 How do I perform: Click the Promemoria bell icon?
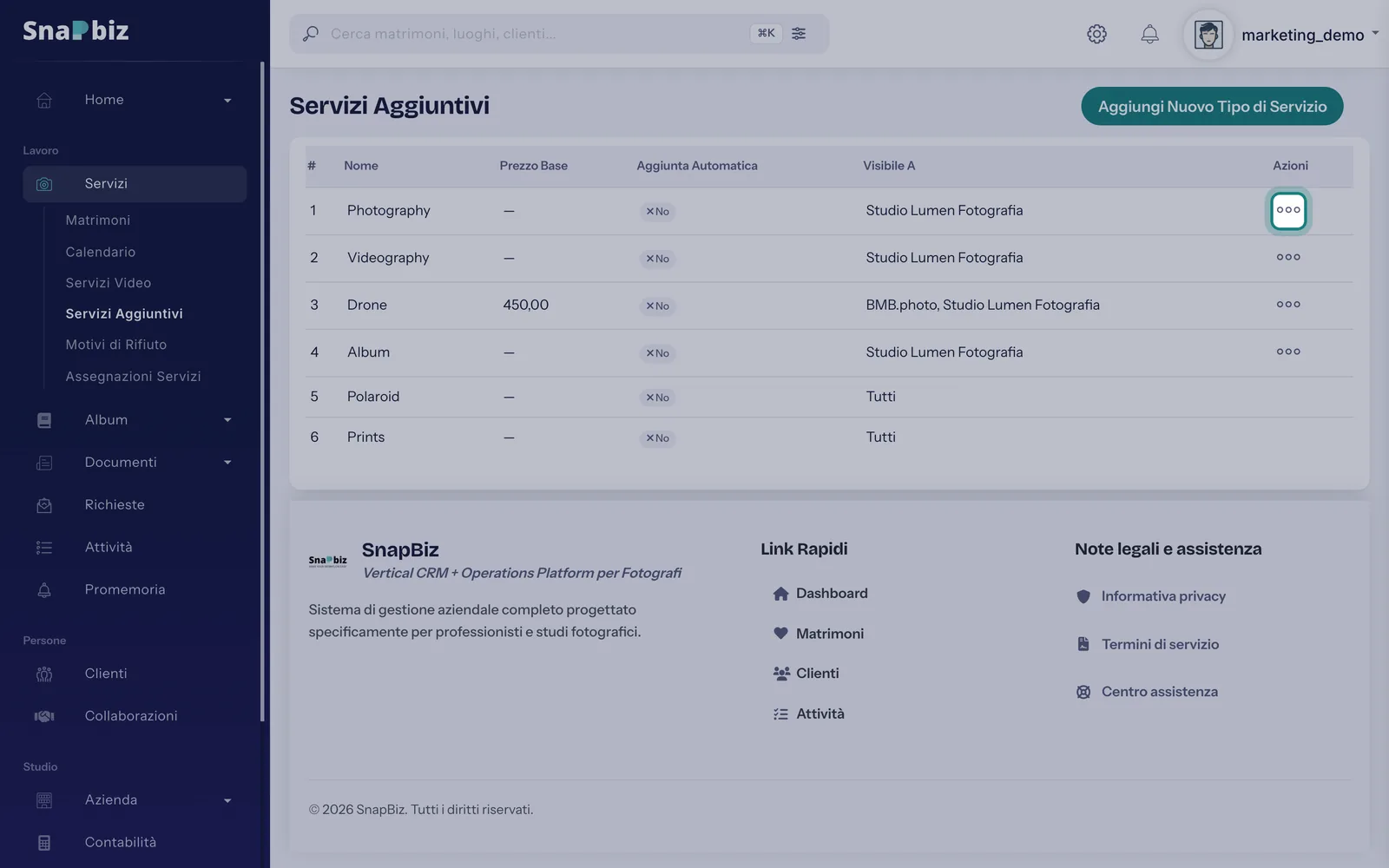(x=44, y=590)
